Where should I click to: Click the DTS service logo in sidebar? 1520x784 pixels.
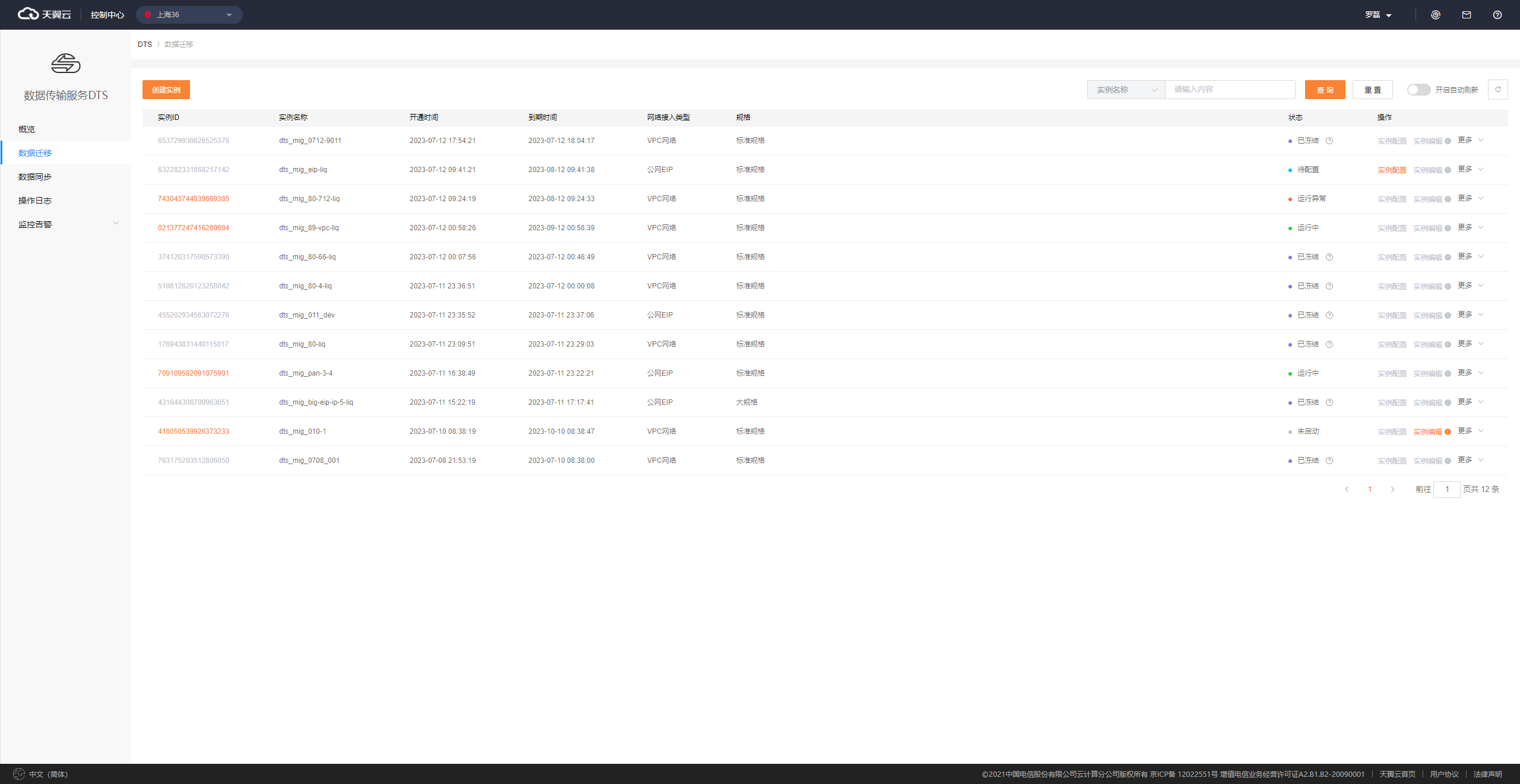tap(65, 64)
